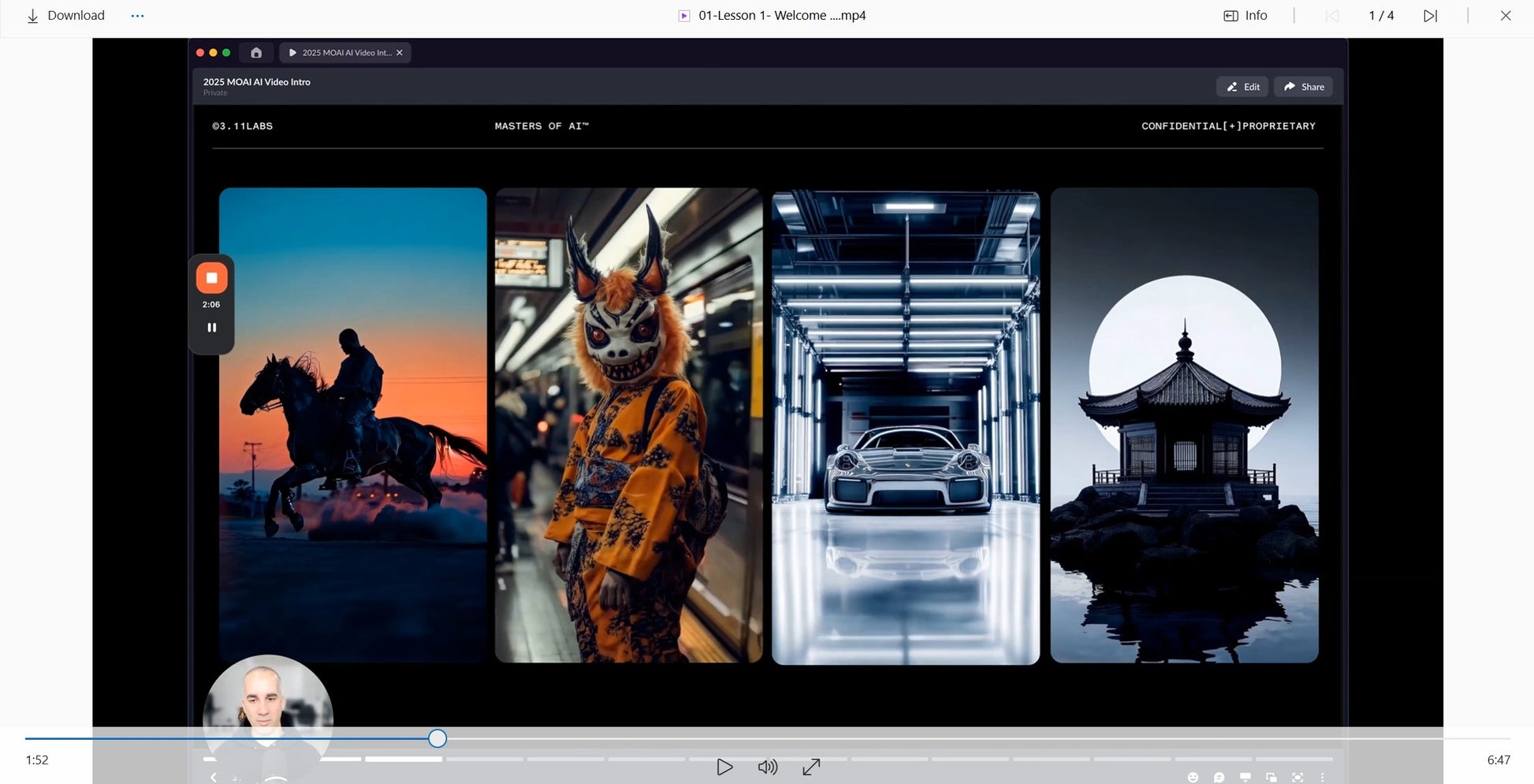Screen dimensions: 1534x784
Task: Select the horse rider silhouette thumbnail
Action: coord(352,425)
